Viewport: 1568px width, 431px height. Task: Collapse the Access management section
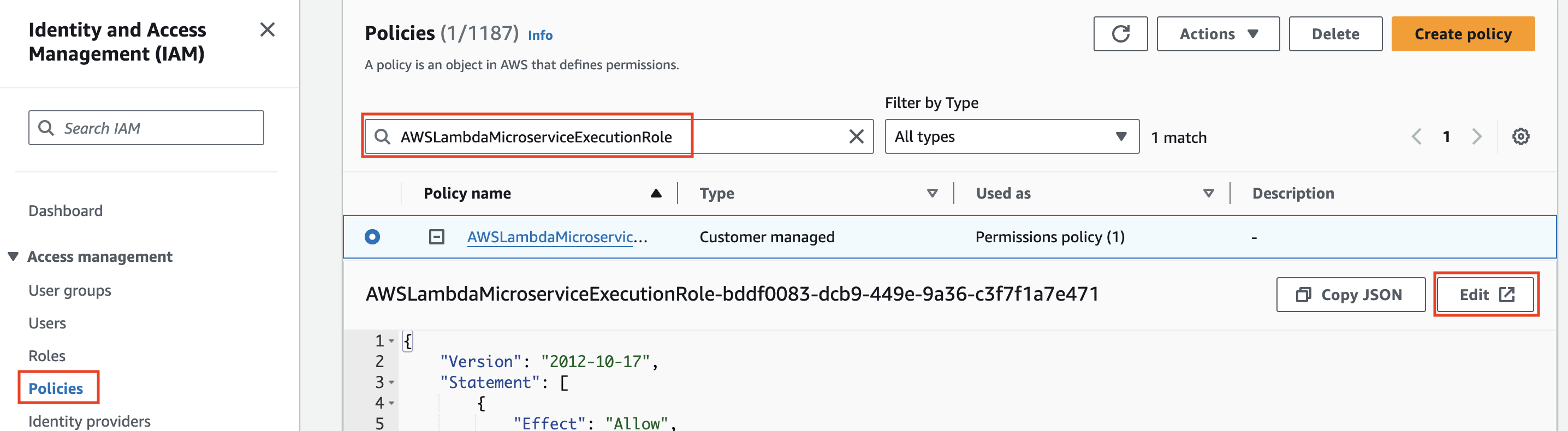13,256
